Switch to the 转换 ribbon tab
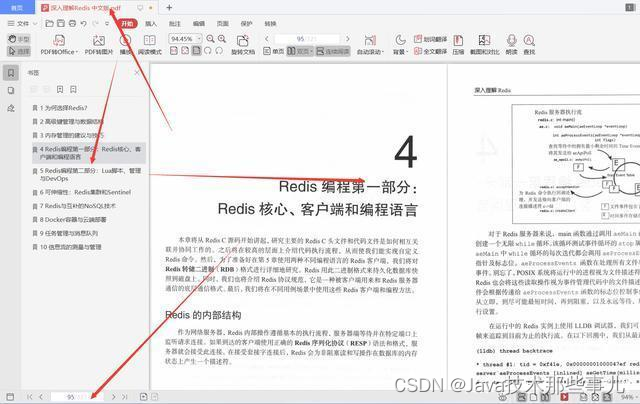The width and height of the screenshot is (640, 404). click(x=270, y=24)
